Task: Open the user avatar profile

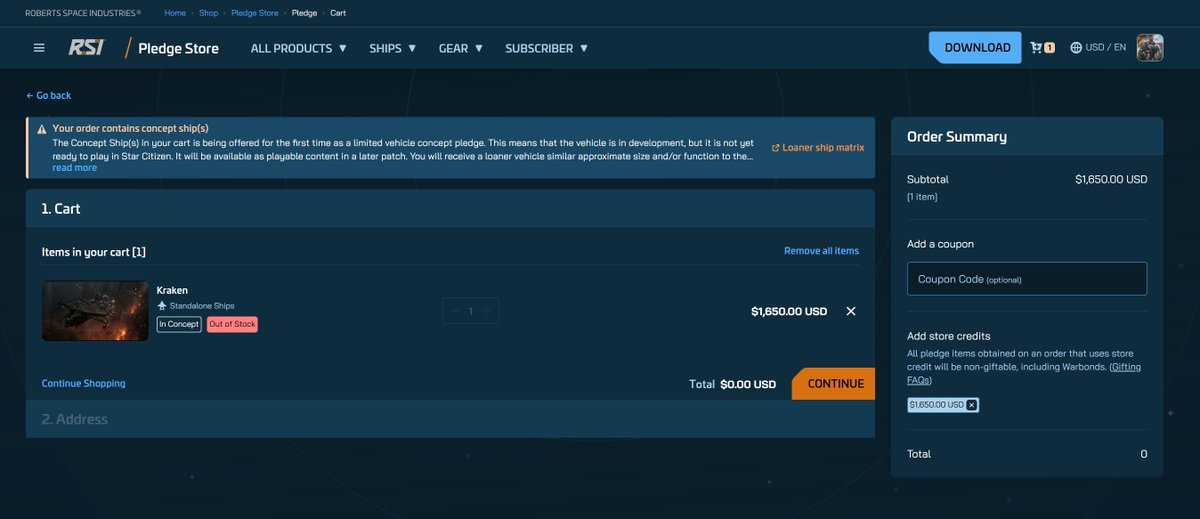Action: point(1150,47)
